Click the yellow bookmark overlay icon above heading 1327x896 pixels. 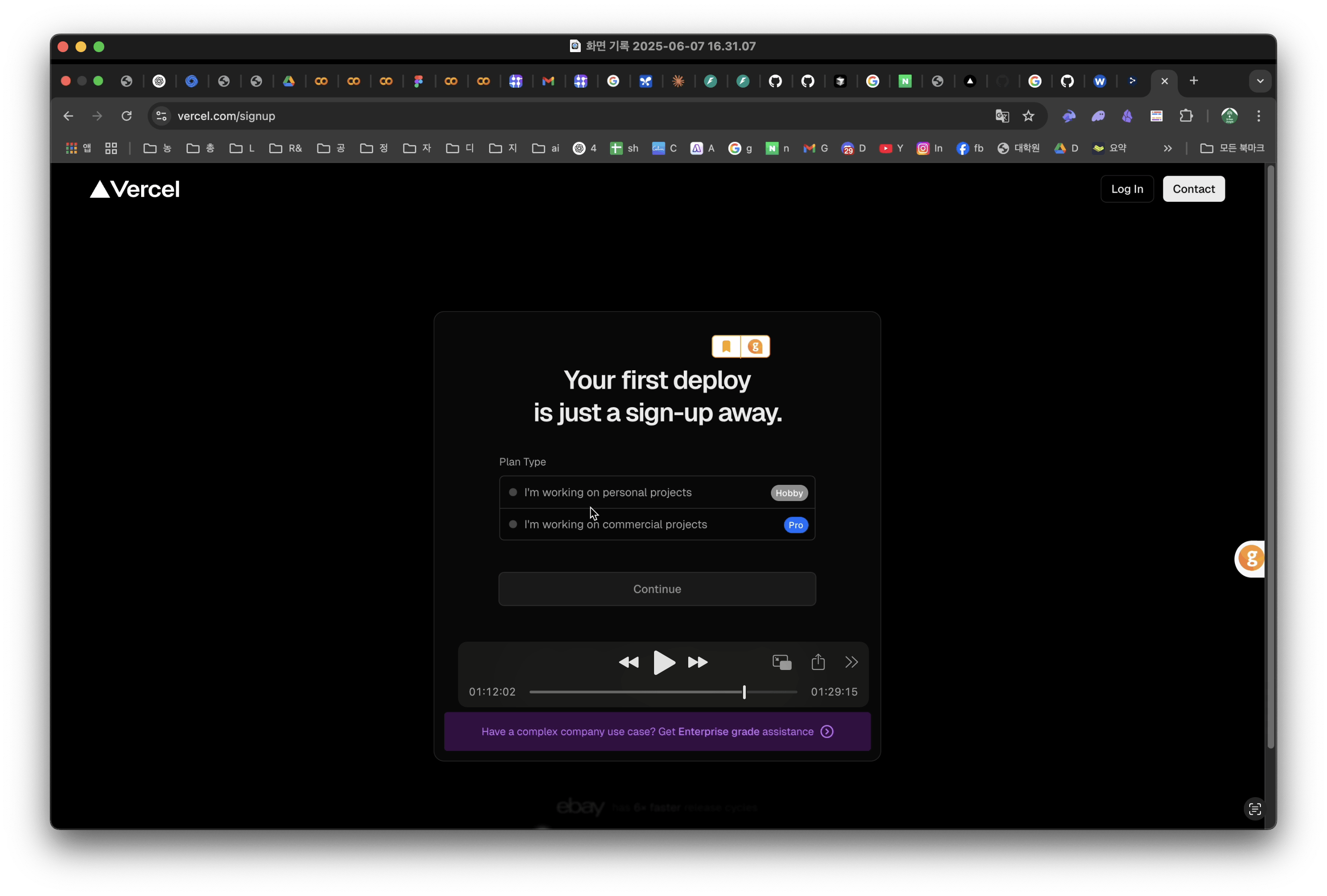point(726,346)
